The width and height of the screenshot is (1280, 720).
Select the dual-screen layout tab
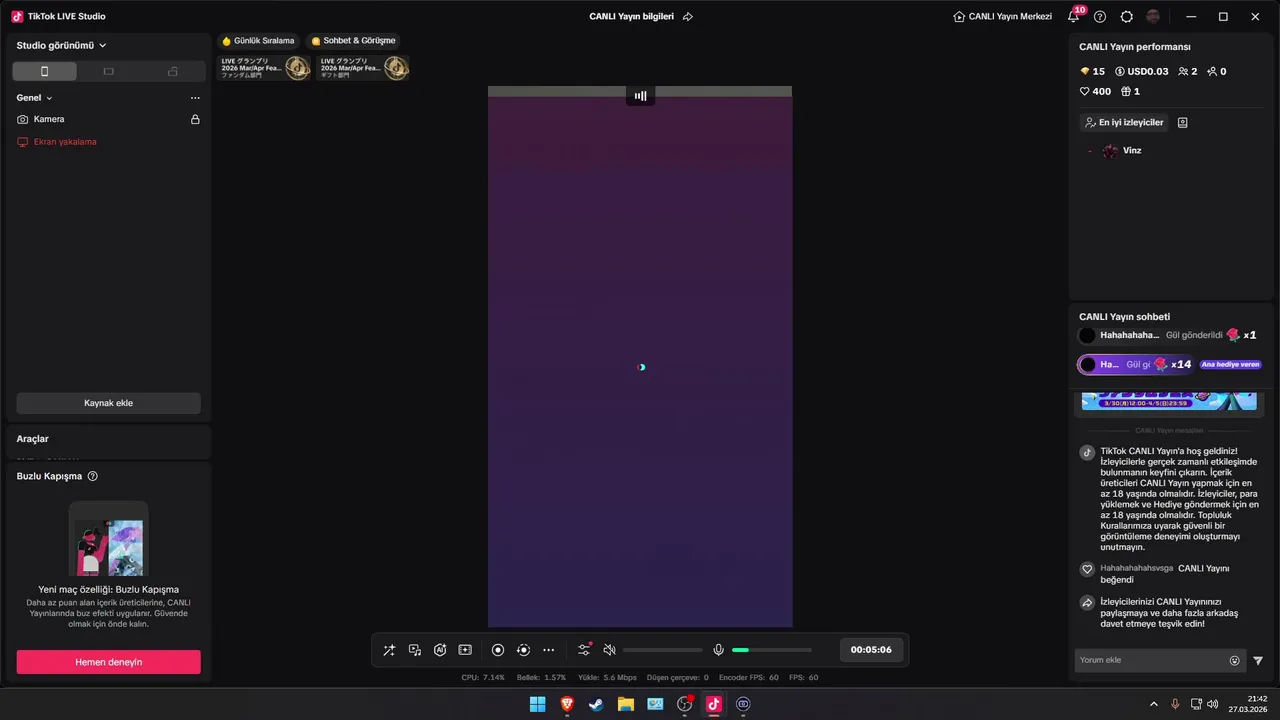(x=172, y=71)
